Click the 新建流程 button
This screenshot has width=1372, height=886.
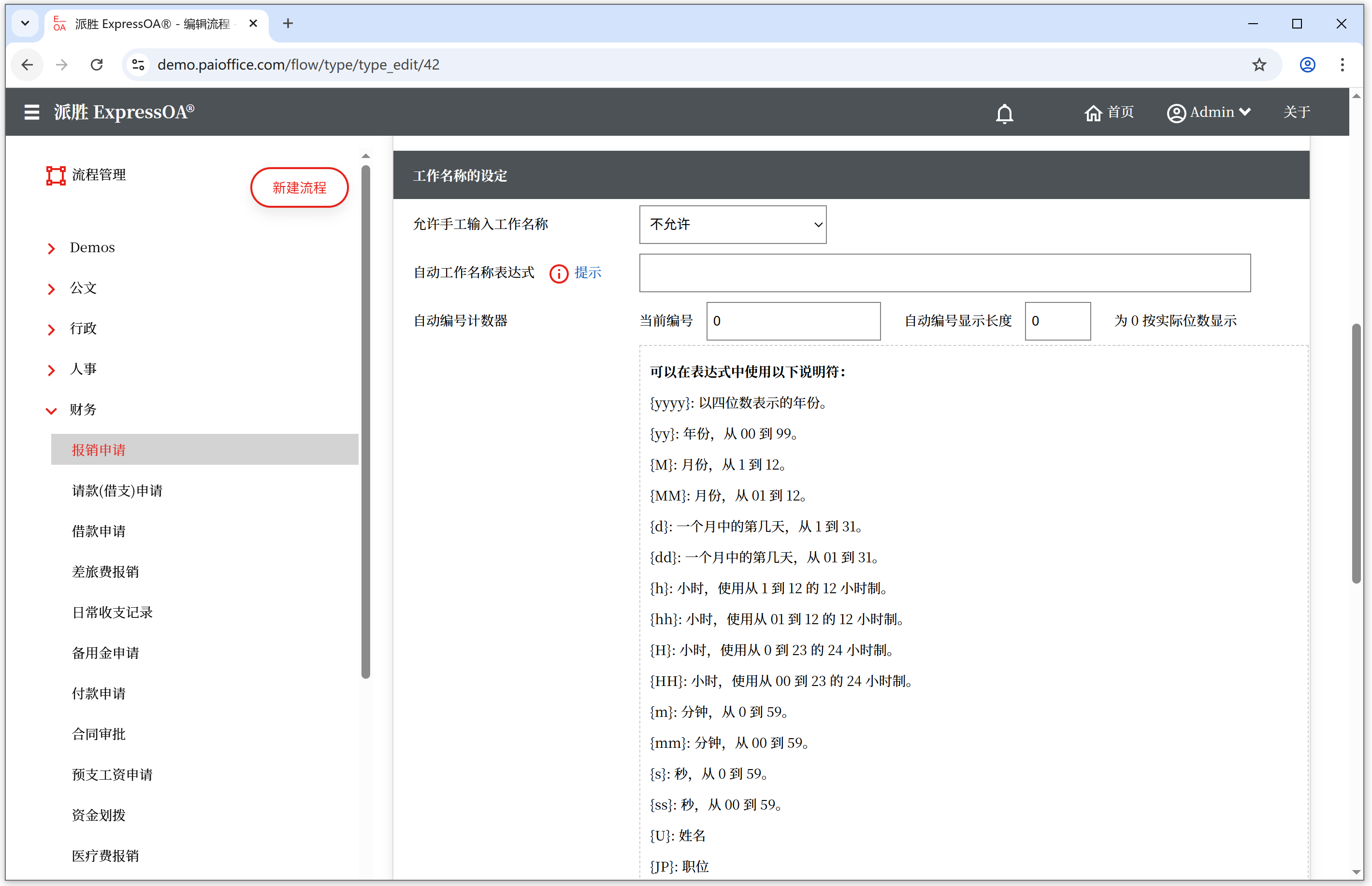[299, 187]
